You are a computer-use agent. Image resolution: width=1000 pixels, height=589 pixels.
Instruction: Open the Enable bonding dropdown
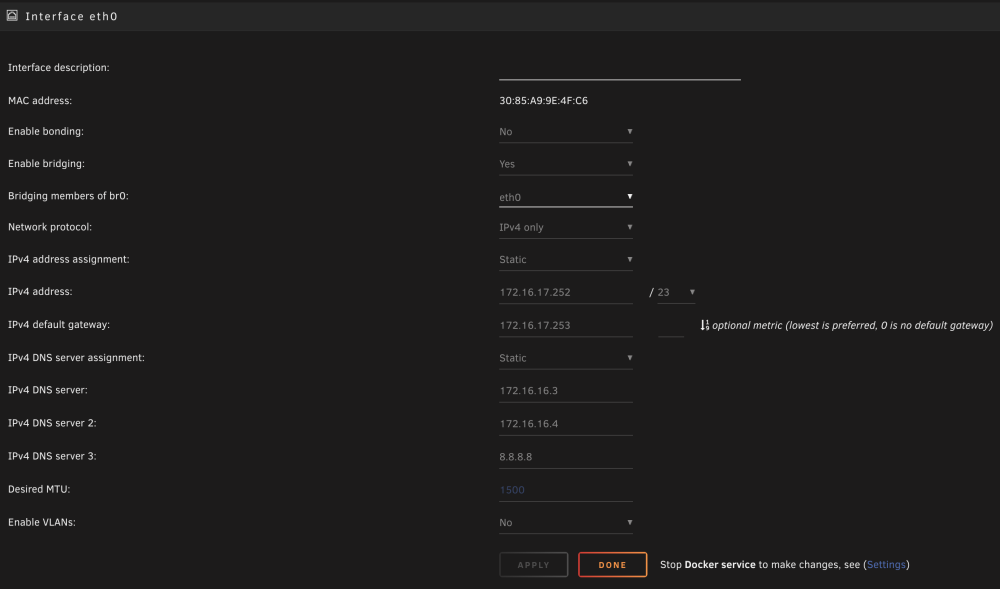tap(566, 132)
